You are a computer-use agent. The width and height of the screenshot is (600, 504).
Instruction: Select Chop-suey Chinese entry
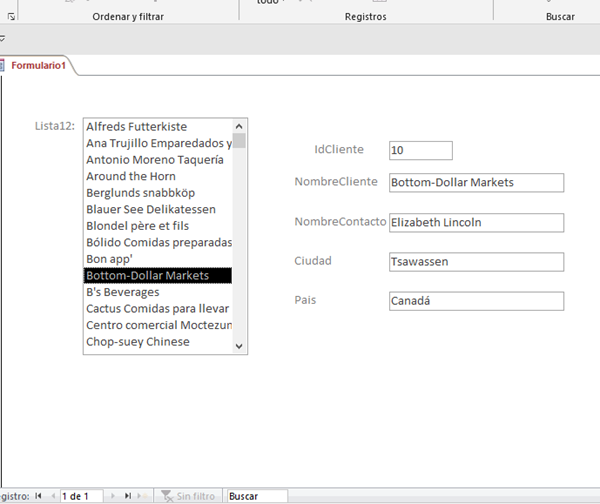(158, 342)
